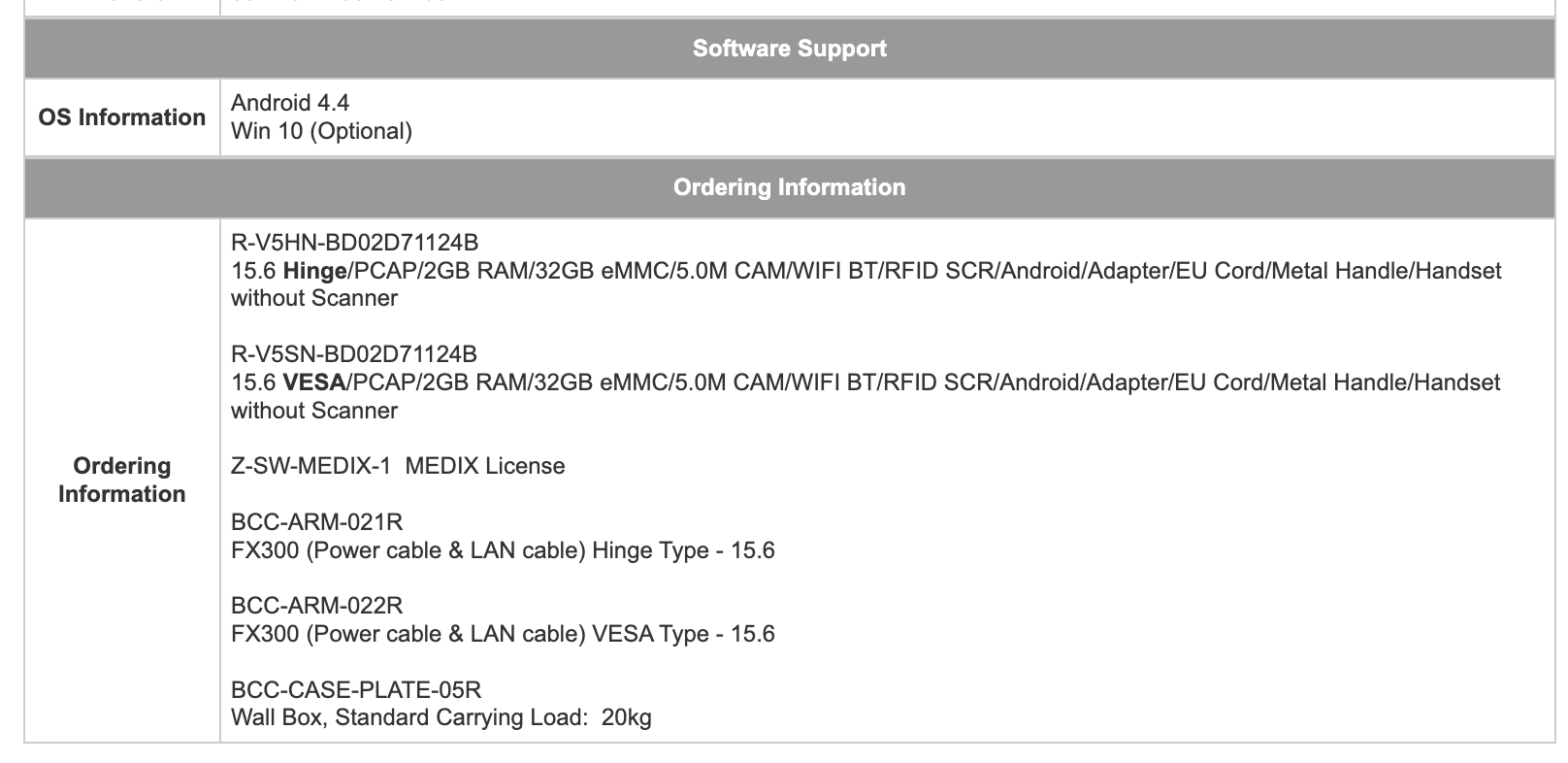Click the 20kg carrying load value
Image resolution: width=1568 pixels, height=763 pixels.
click(x=627, y=718)
